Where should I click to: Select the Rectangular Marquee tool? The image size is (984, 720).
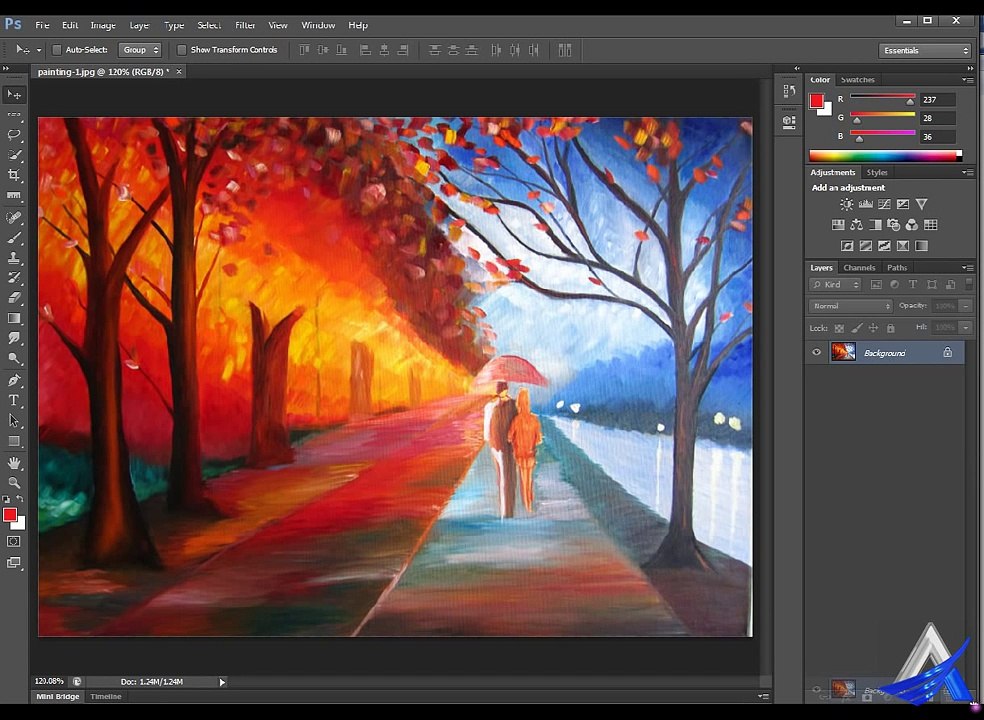click(x=14, y=115)
